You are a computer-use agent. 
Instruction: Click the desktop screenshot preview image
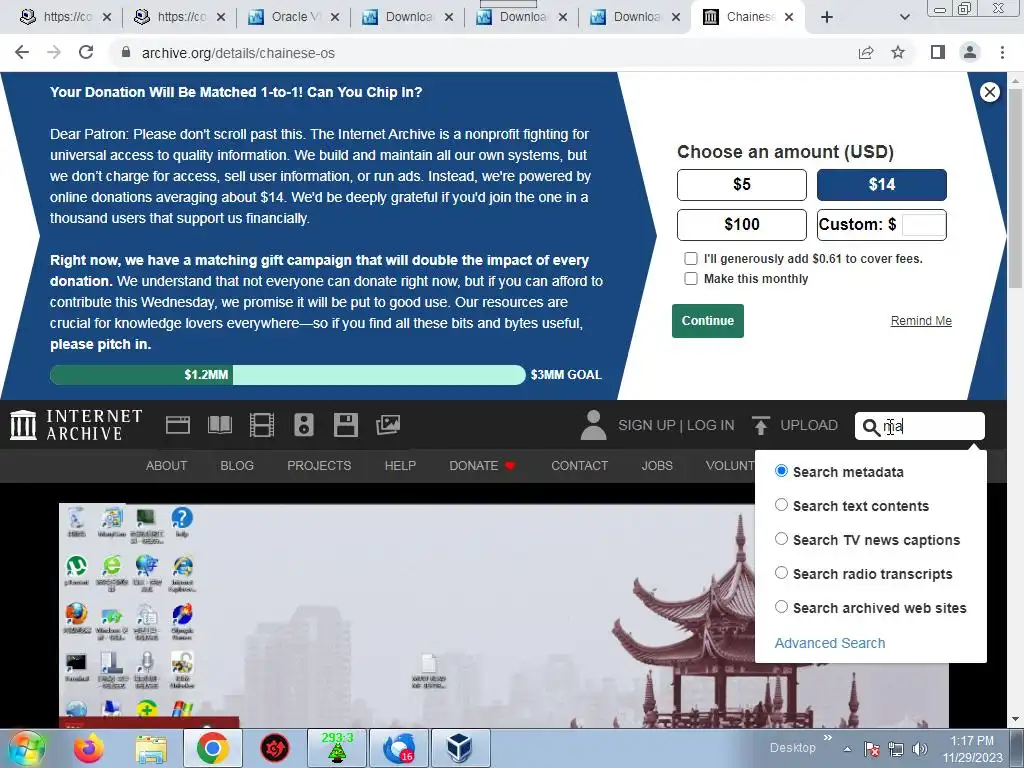[x=504, y=615]
